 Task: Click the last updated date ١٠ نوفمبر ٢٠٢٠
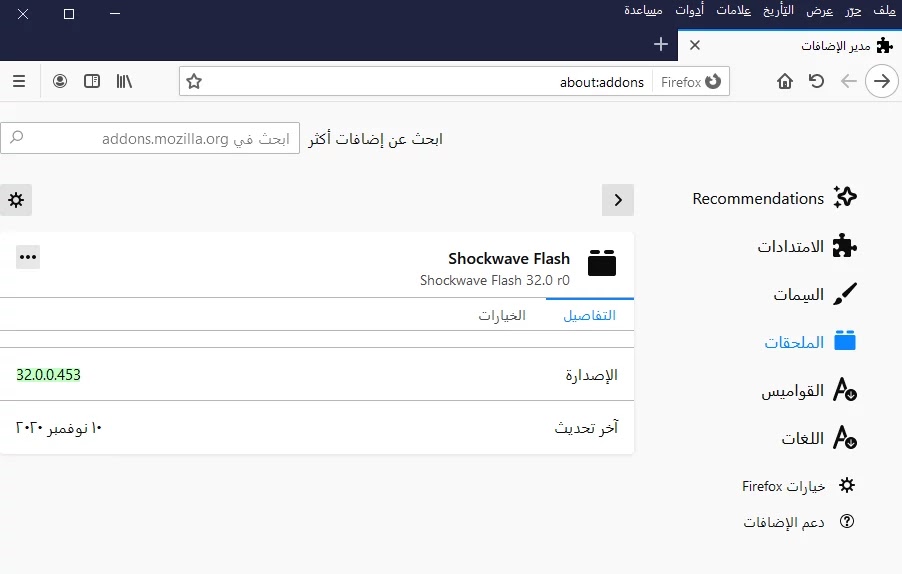coord(59,428)
